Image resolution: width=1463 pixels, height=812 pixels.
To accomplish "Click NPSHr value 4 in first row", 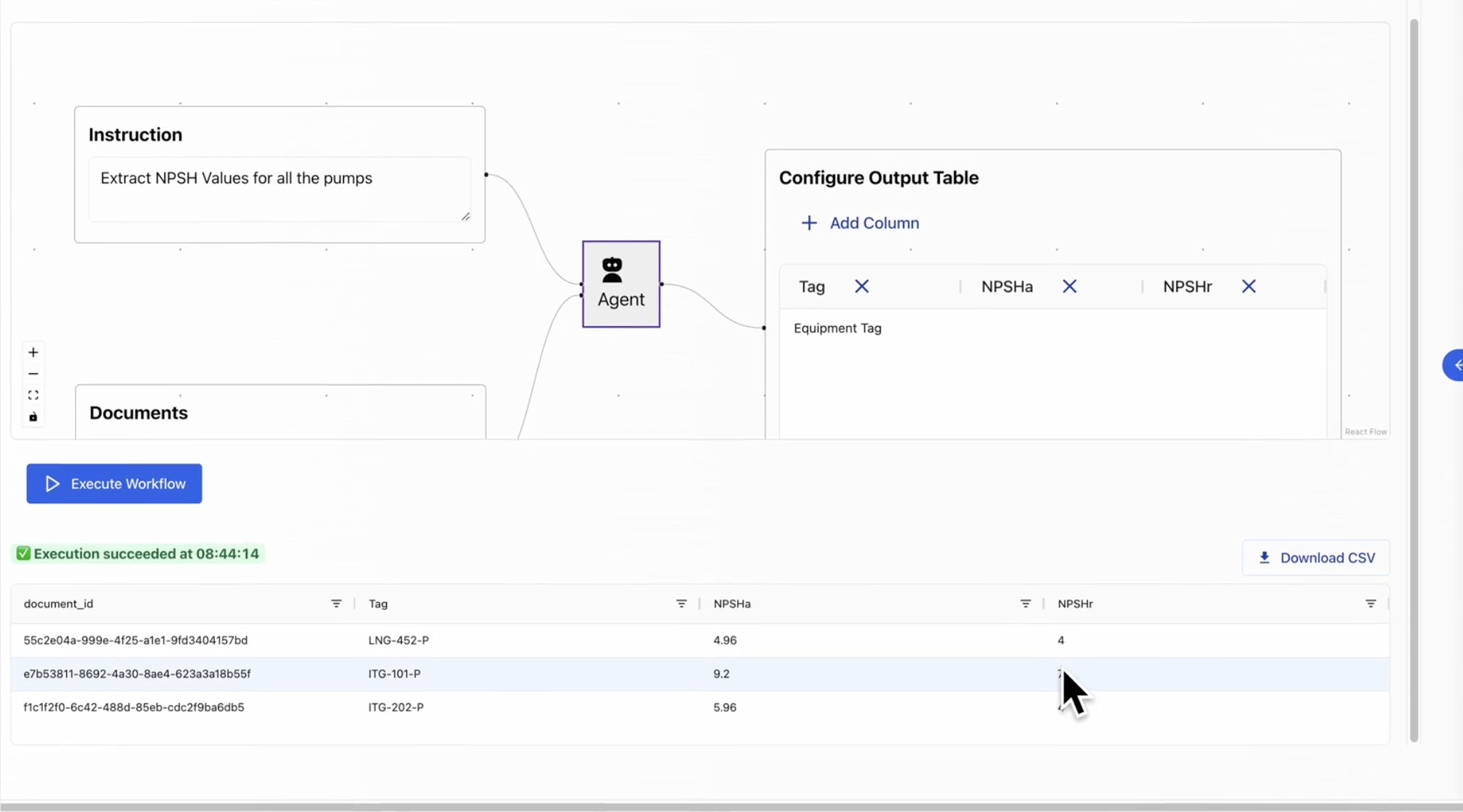I will (1060, 640).
